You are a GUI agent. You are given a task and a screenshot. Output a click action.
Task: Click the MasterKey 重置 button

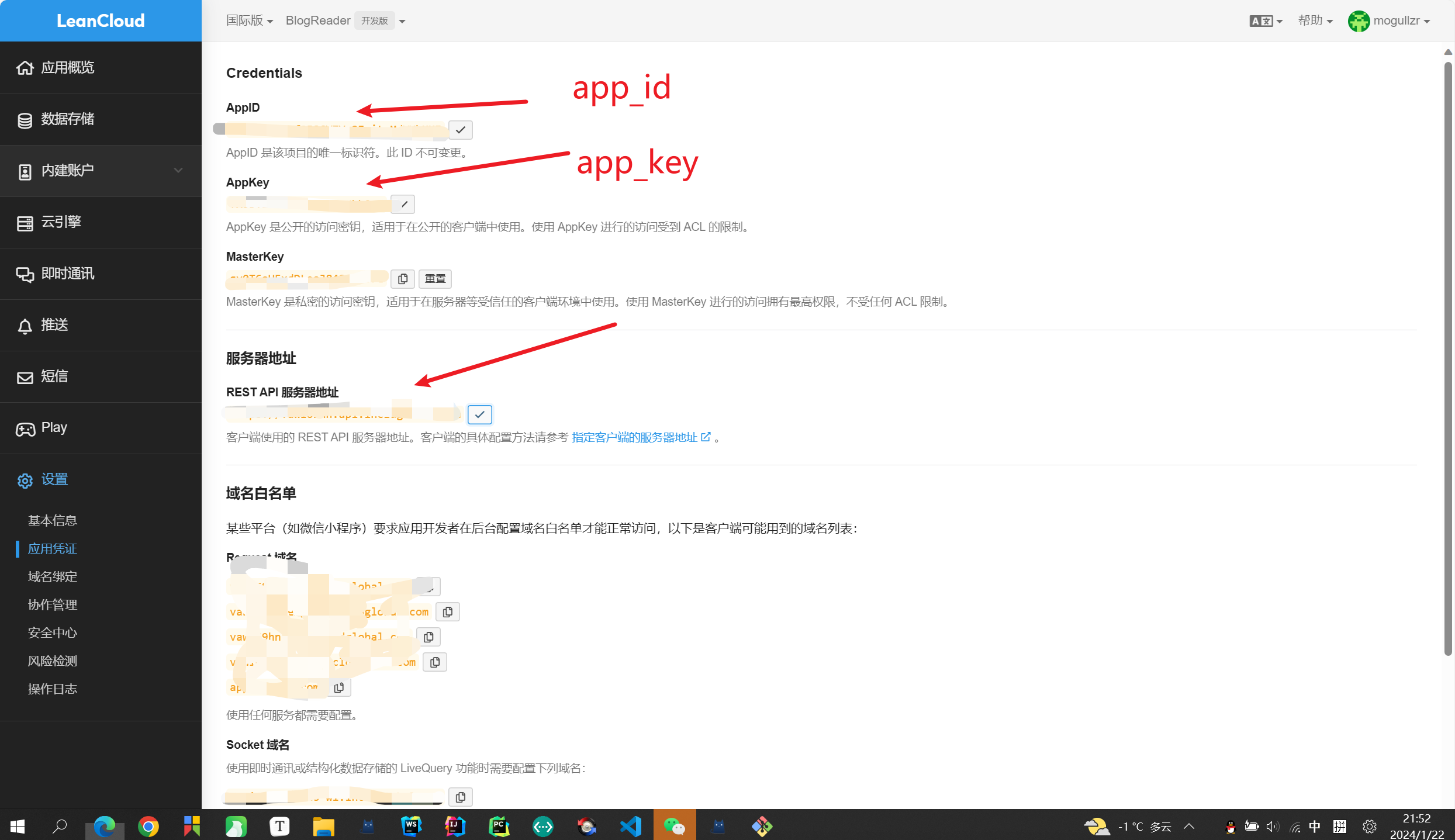435,279
